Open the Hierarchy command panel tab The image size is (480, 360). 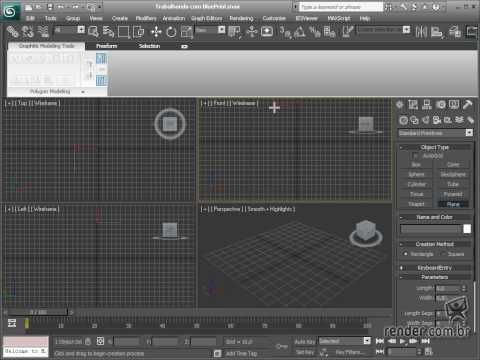[x=427, y=105]
